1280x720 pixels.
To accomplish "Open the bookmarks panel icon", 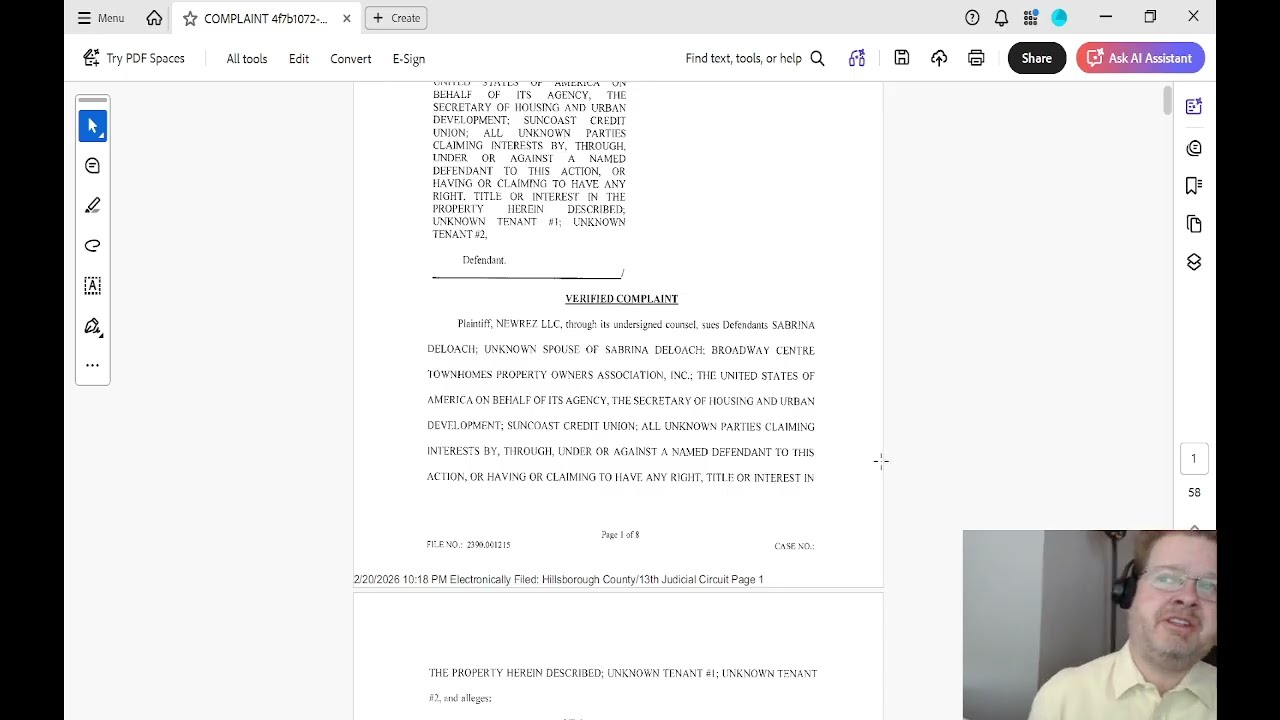I will pyautogui.click(x=1194, y=186).
